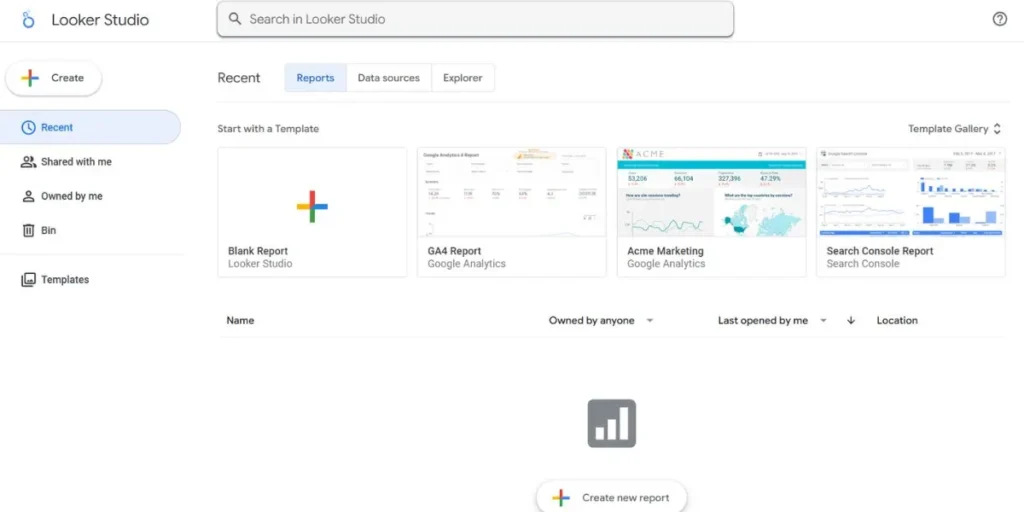This screenshot has width=1024, height=512.
Task: Click the Templates gallery icon in sidebar
Action: click(x=28, y=280)
